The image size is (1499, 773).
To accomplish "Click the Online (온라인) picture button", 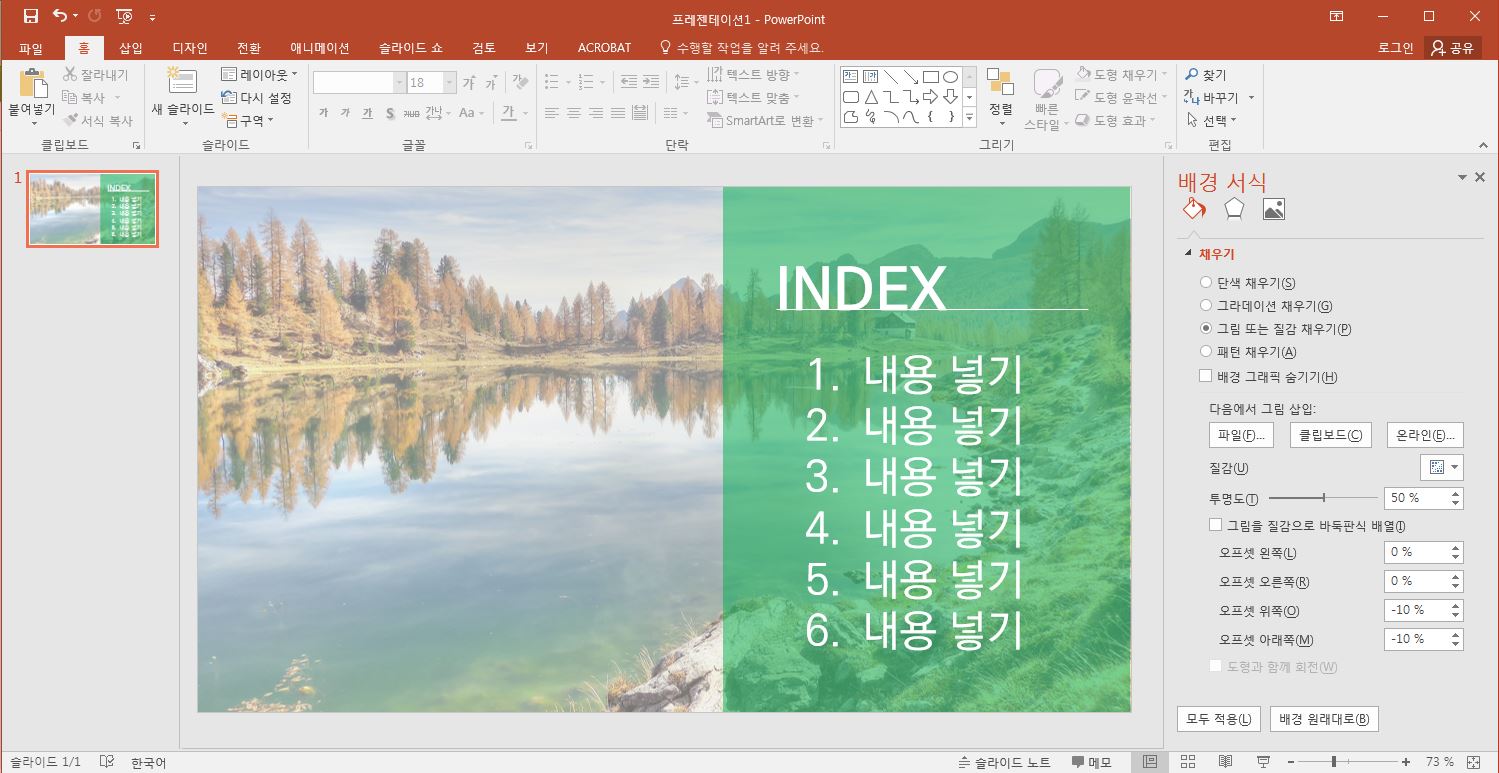I will [1424, 435].
